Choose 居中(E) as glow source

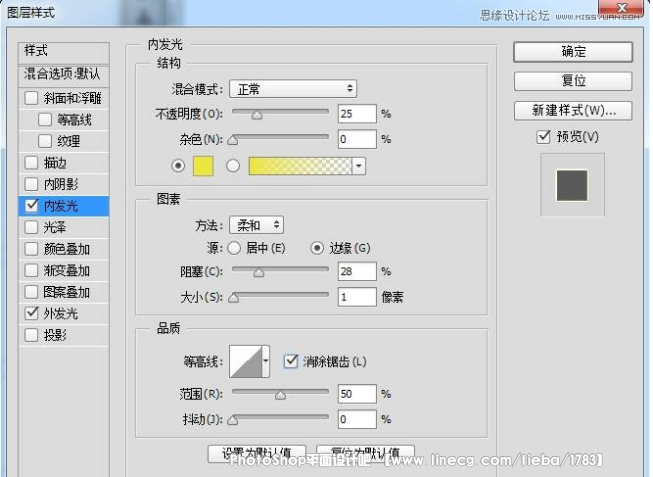[234, 248]
